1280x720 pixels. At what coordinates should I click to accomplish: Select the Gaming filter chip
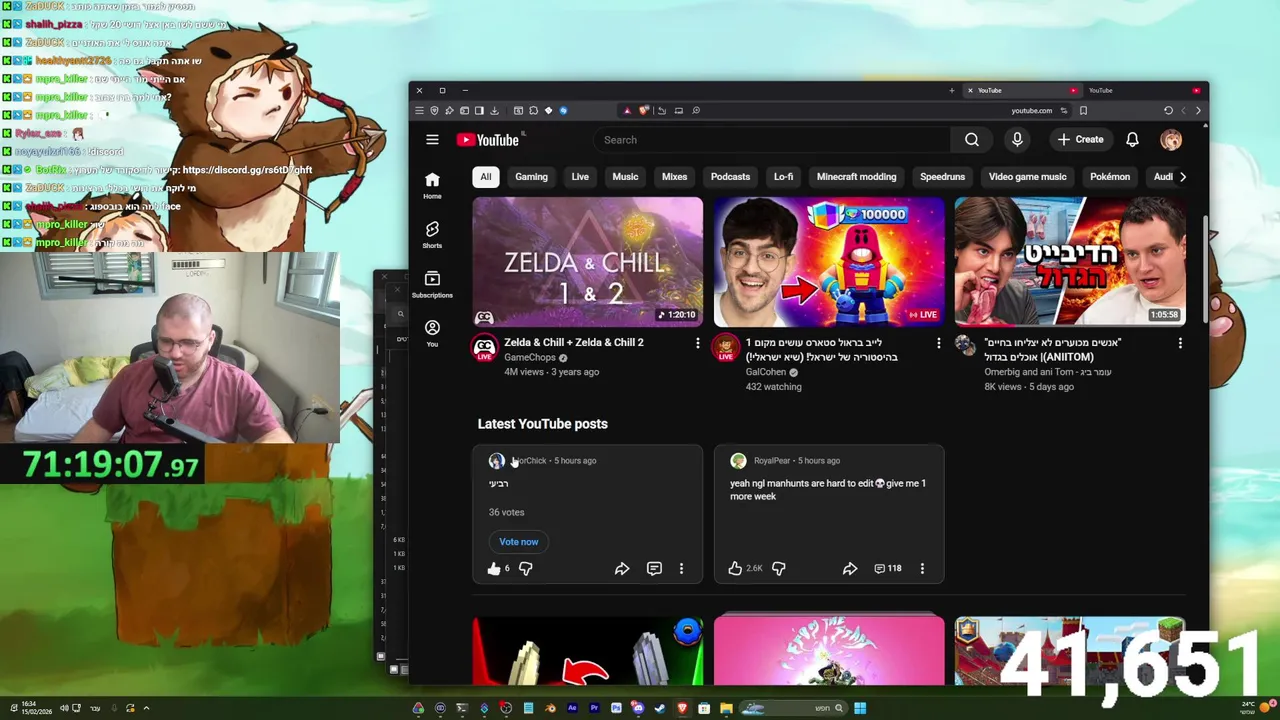pos(531,177)
